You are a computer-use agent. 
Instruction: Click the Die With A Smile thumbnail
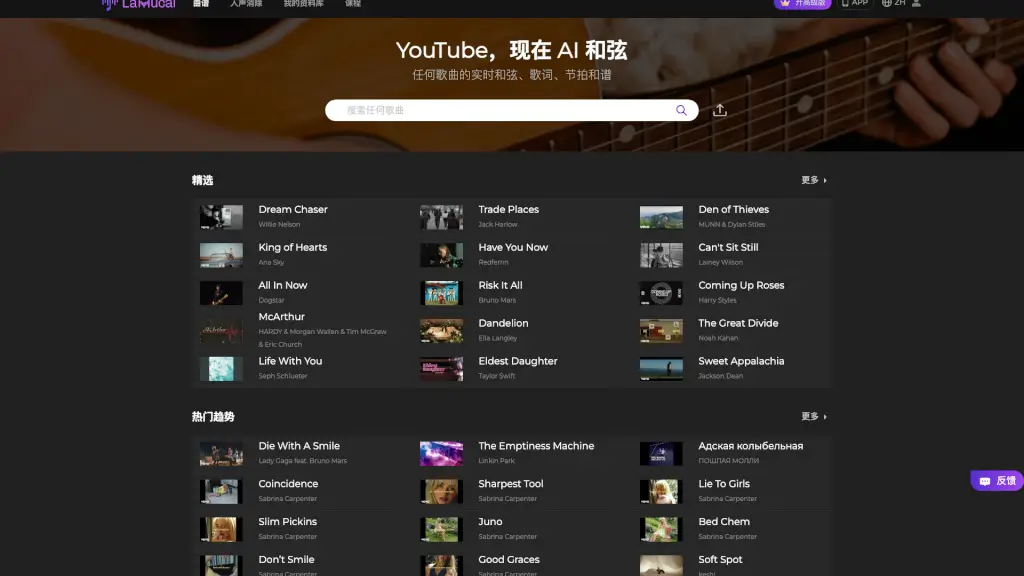tap(221, 454)
